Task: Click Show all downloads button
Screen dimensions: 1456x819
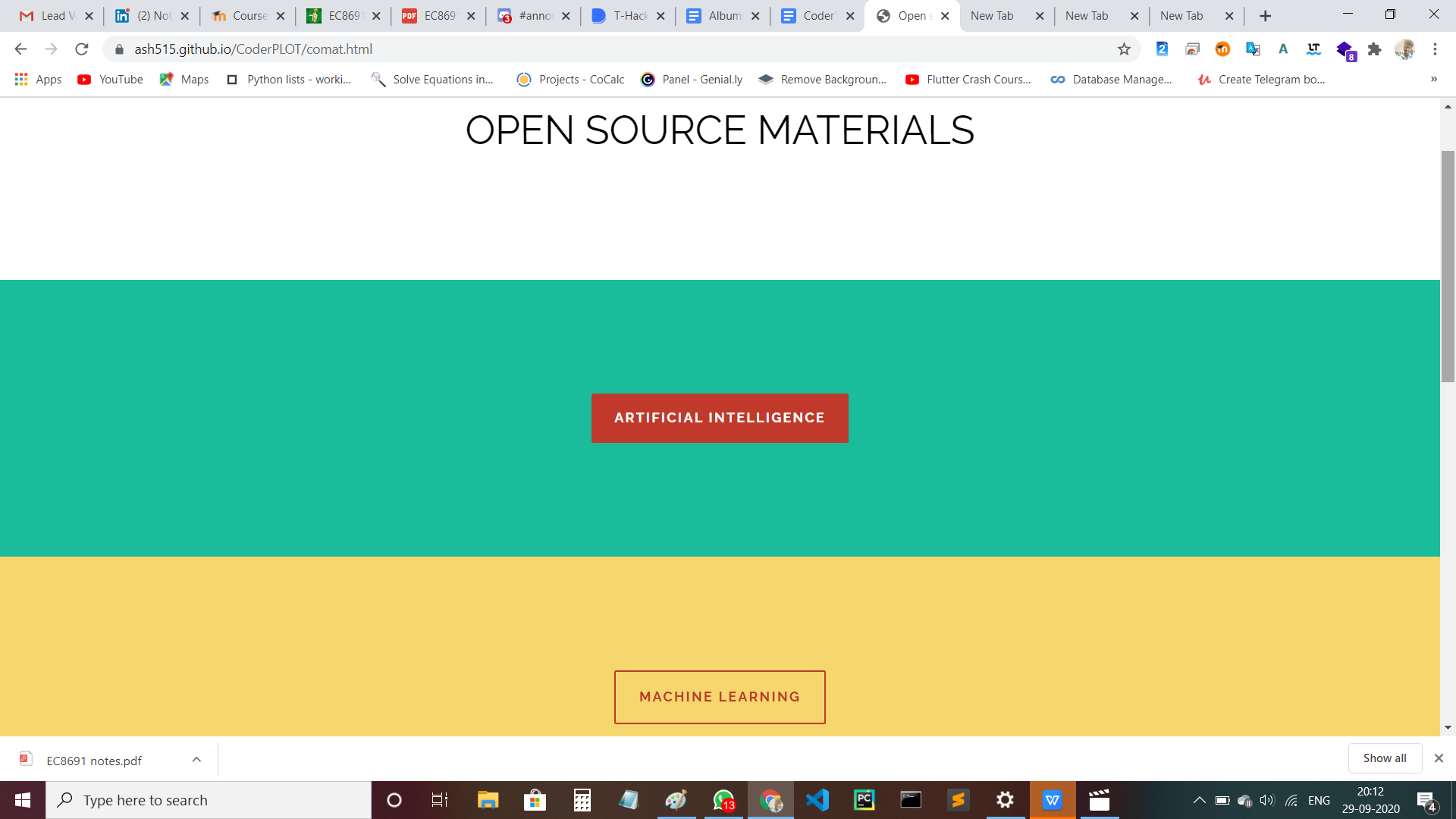Action: (x=1384, y=758)
